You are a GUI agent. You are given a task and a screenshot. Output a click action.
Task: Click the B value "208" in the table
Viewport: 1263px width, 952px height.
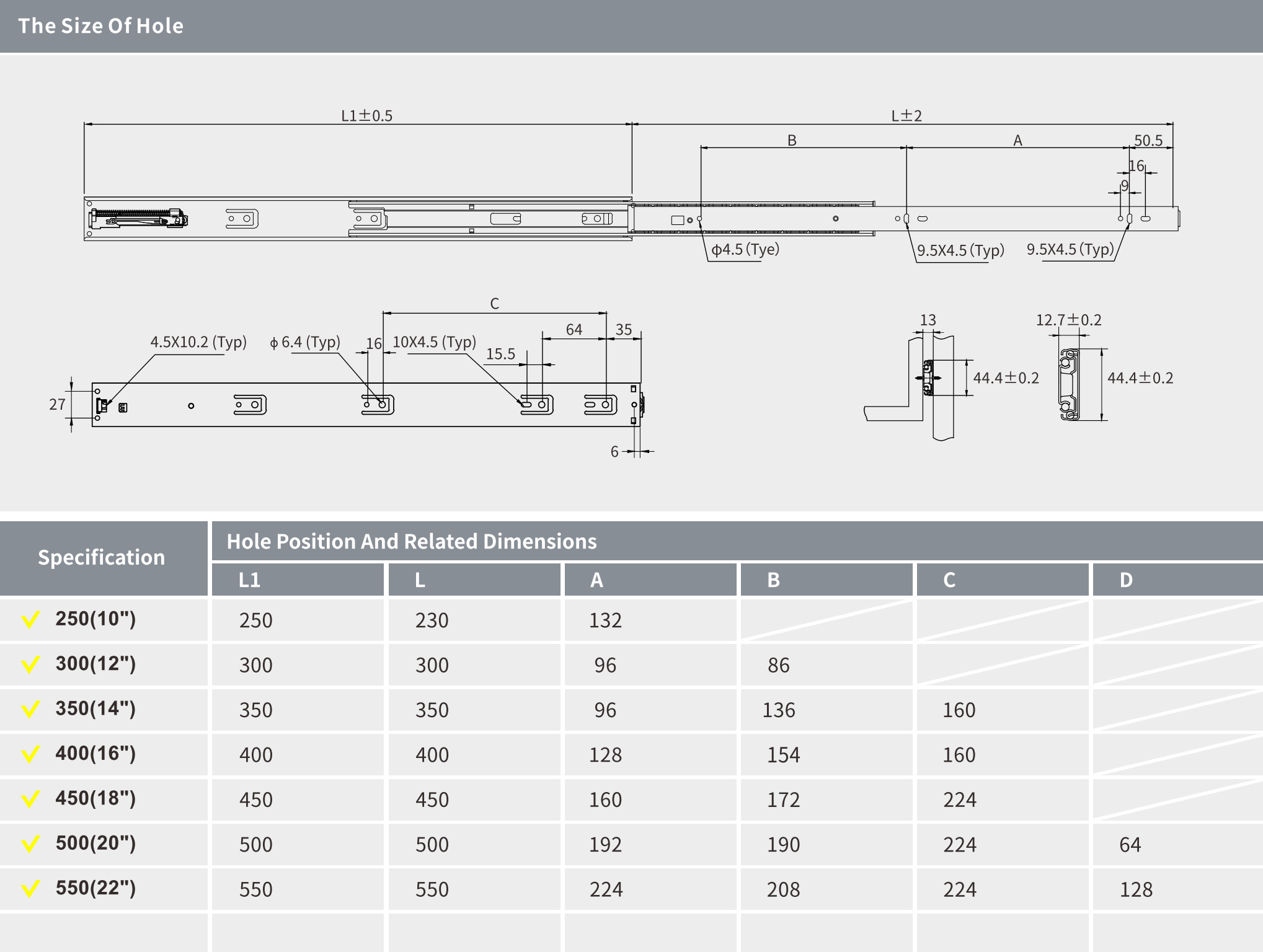pos(784,890)
